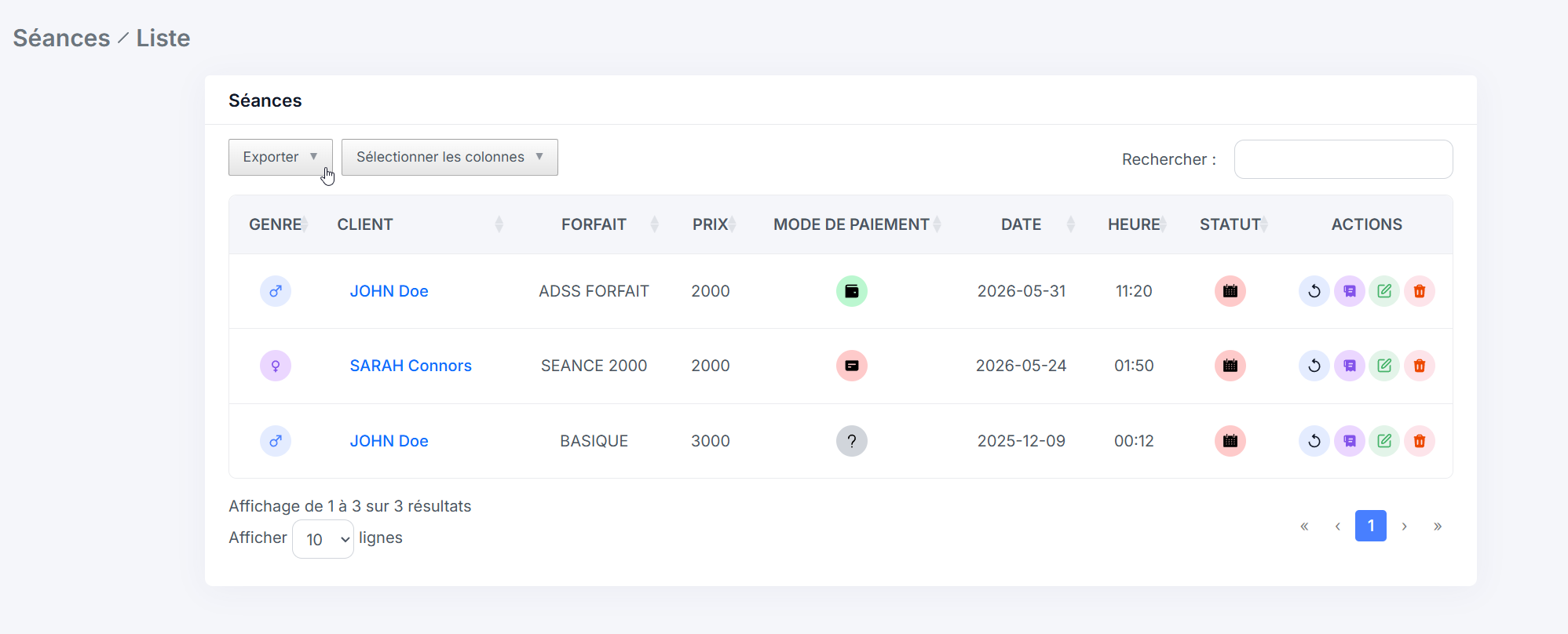Go to page 1 in pagination
Screen dimensions: 1568x634
pos(1371,526)
